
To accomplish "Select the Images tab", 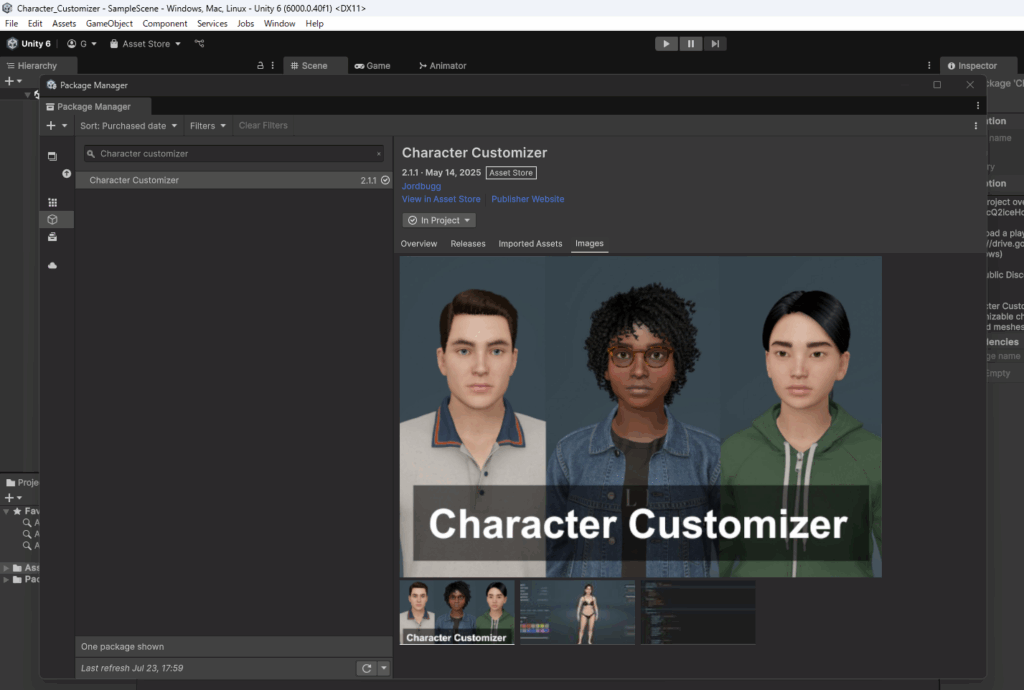I will coord(589,243).
